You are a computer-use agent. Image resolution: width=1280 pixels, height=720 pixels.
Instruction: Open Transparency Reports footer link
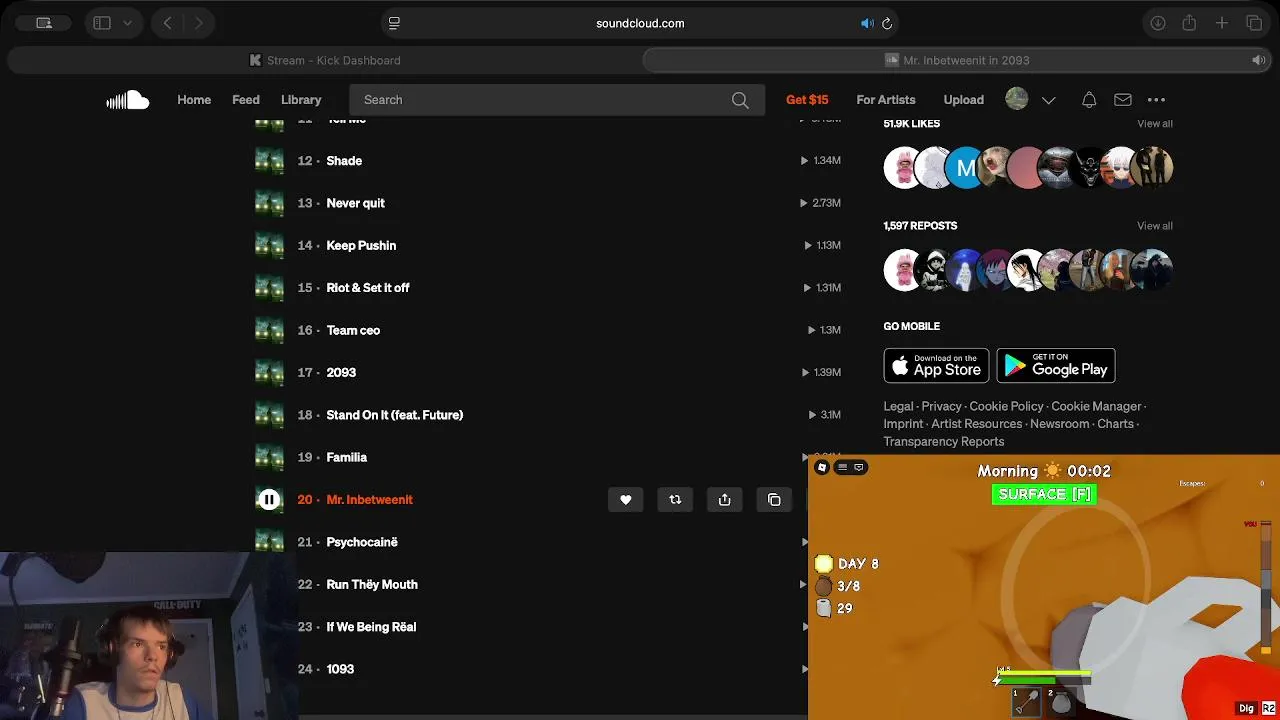click(x=944, y=442)
